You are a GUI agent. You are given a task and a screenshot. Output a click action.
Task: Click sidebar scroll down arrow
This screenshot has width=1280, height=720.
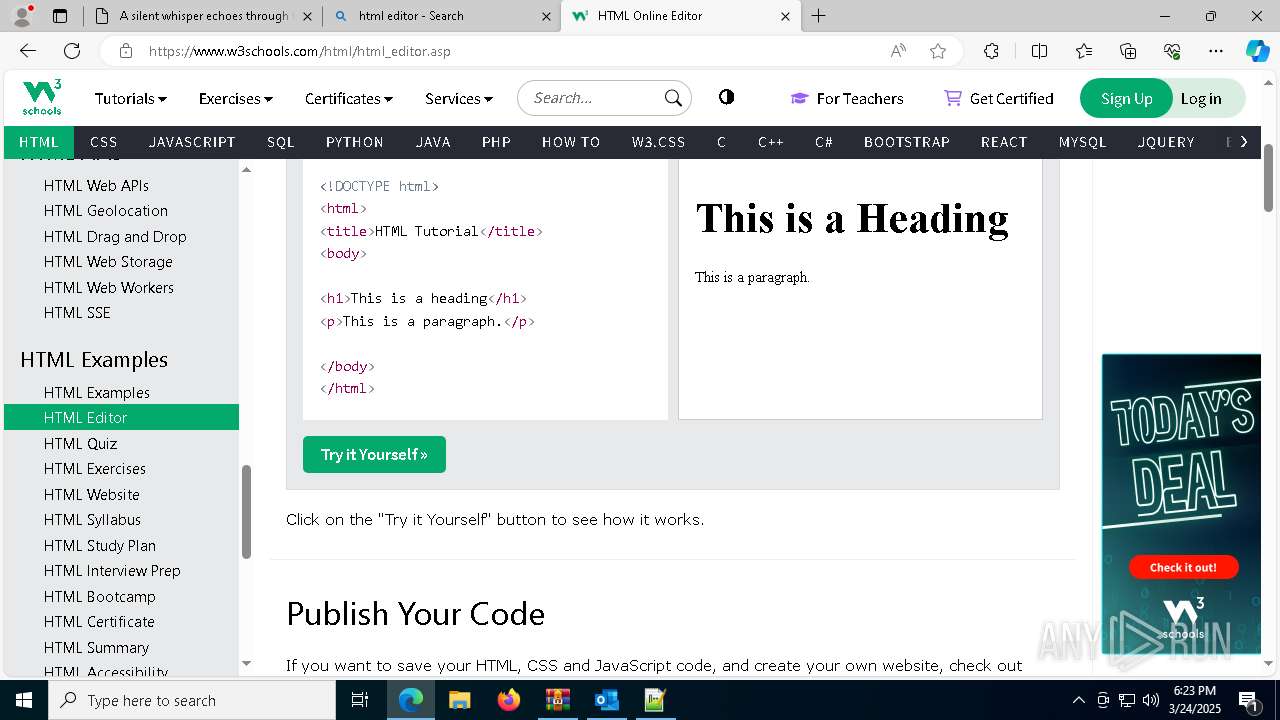pos(246,663)
